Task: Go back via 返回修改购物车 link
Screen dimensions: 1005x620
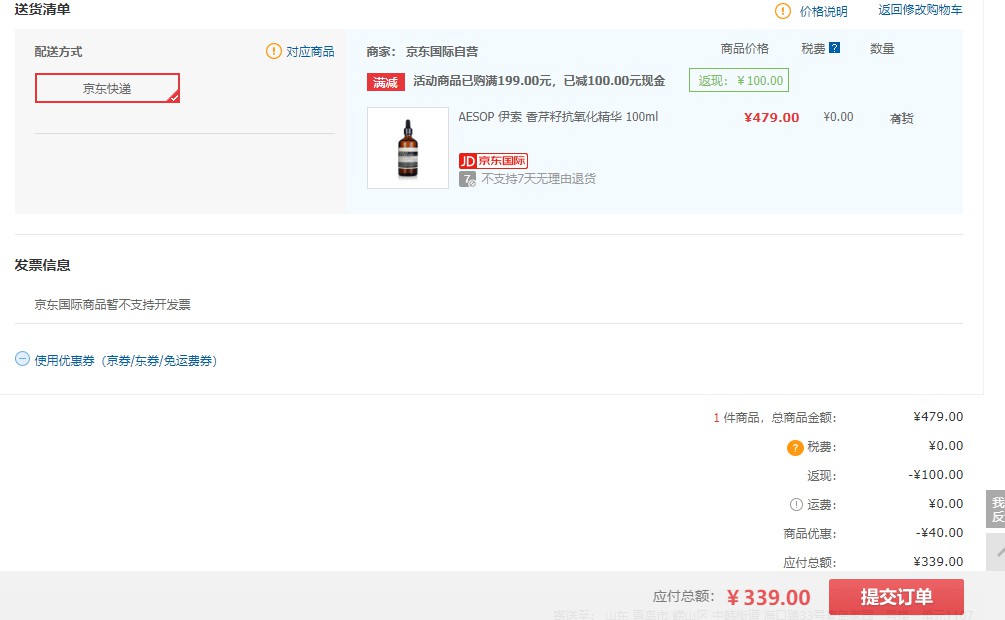Action: pos(920,10)
